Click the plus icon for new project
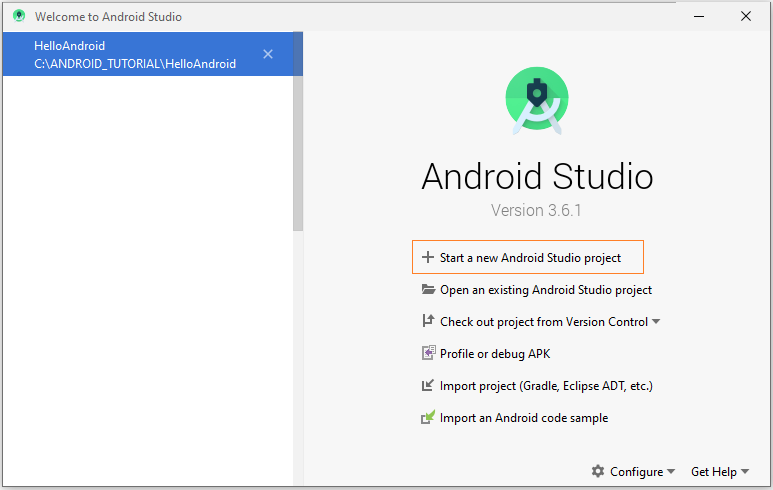Image resolution: width=773 pixels, height=490 pixels. (428, 257)
